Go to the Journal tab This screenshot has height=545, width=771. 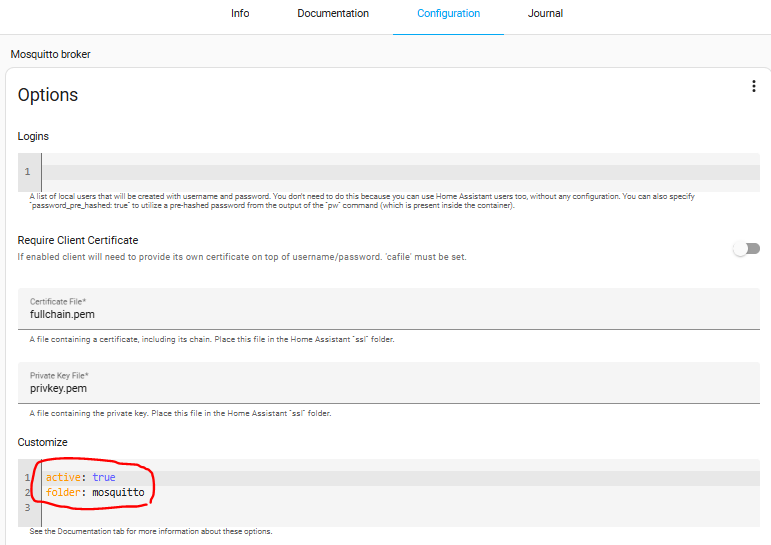tap(545, 14)
